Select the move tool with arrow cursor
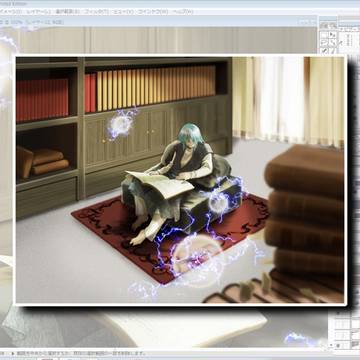 (332, 35)
